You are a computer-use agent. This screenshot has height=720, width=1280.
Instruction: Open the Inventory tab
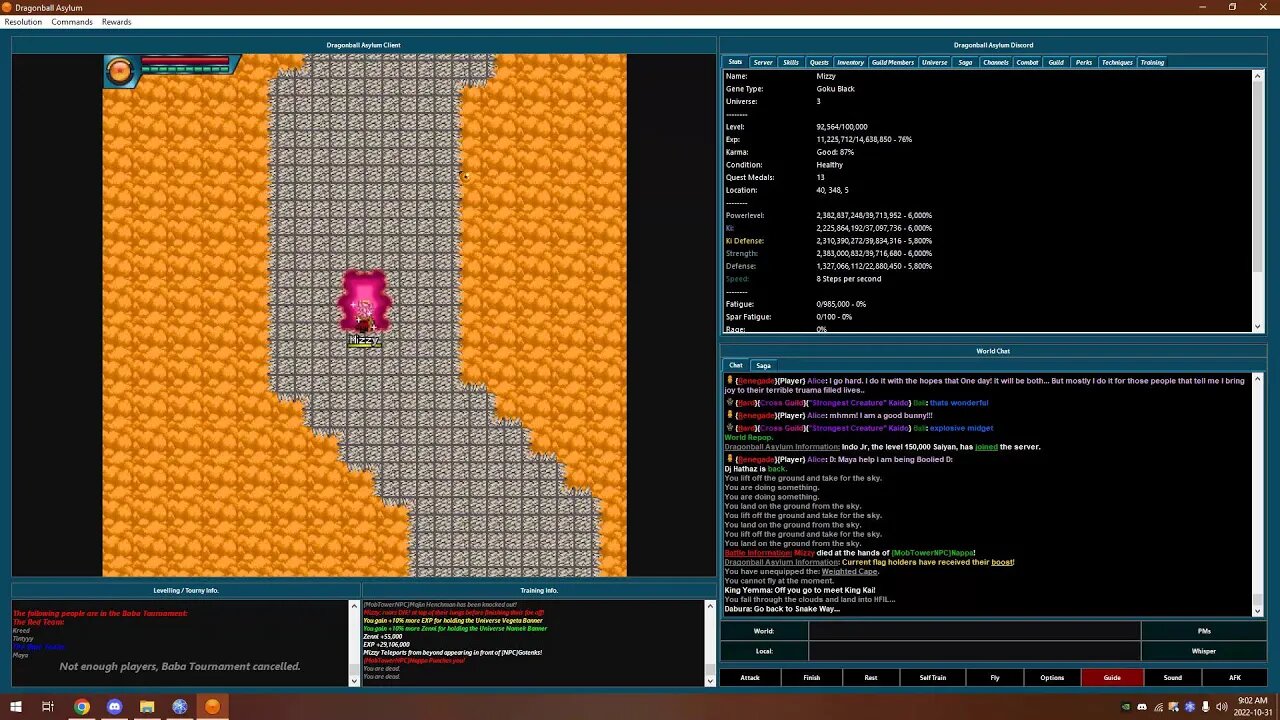click(850, 62)
